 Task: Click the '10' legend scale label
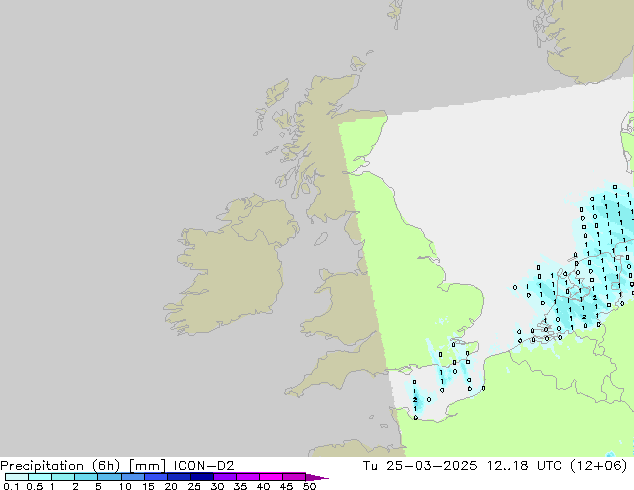[x=125, y=486]
